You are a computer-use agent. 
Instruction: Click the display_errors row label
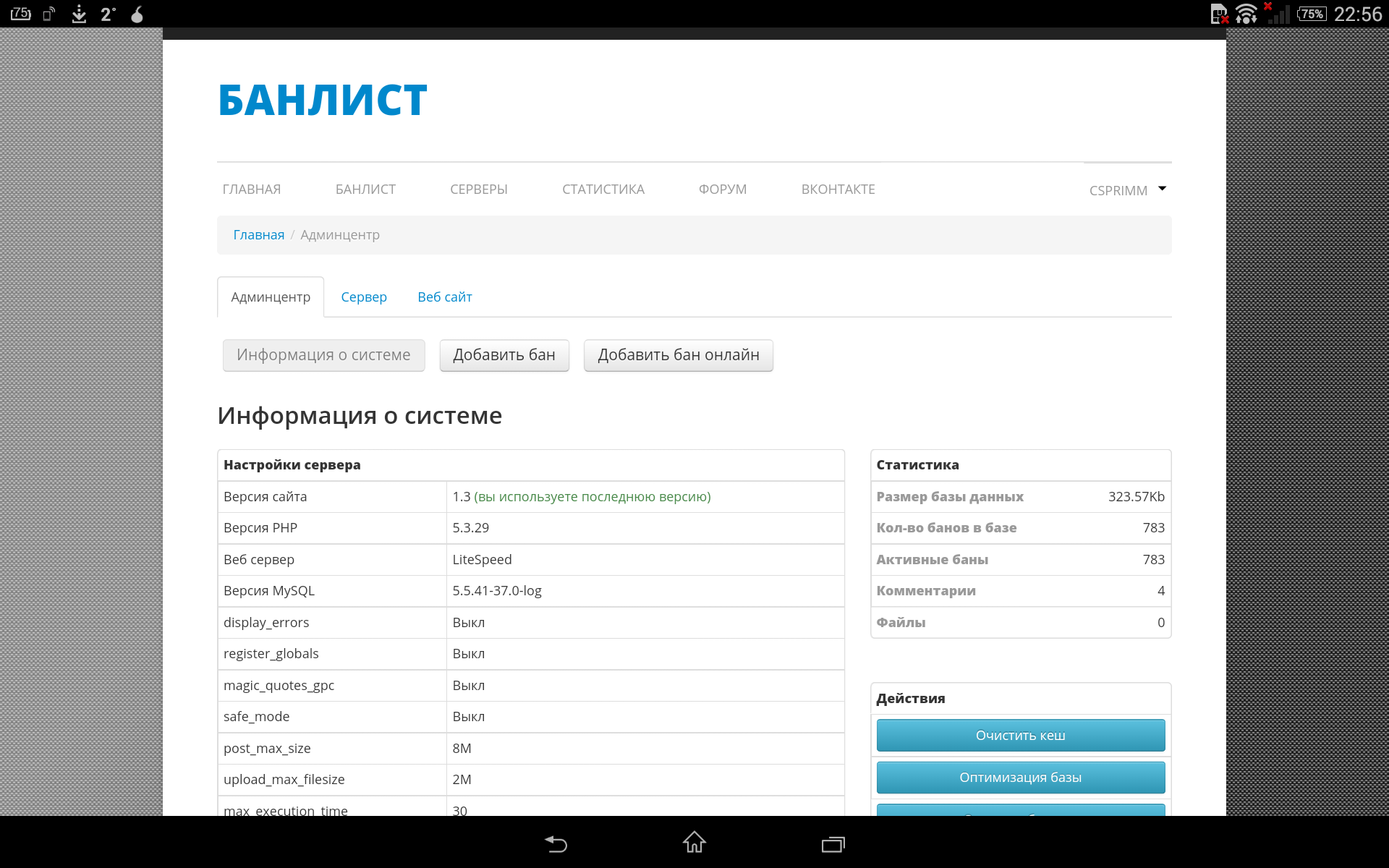coord(266,623)
